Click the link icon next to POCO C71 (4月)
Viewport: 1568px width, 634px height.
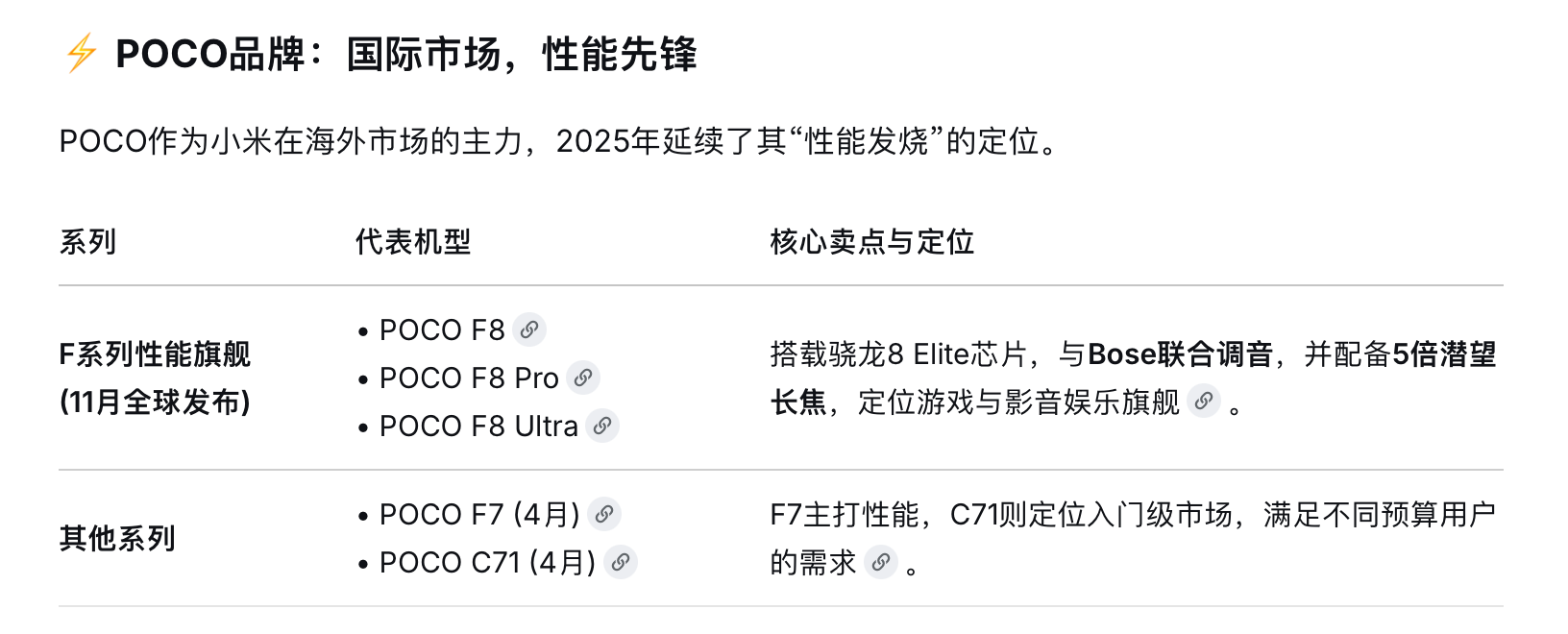coord(621,563)
